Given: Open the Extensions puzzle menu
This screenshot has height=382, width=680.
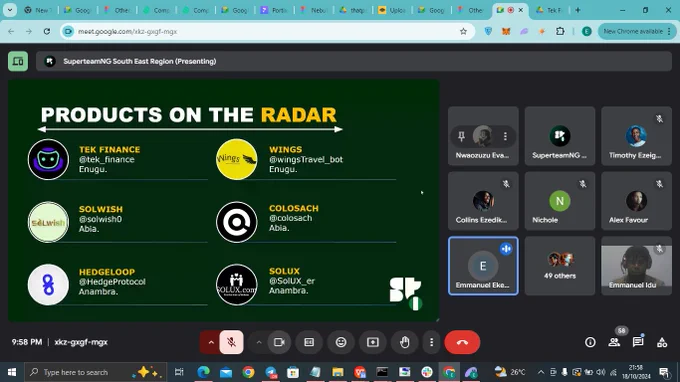Looking at the screenshot, I should pos(560,31).
